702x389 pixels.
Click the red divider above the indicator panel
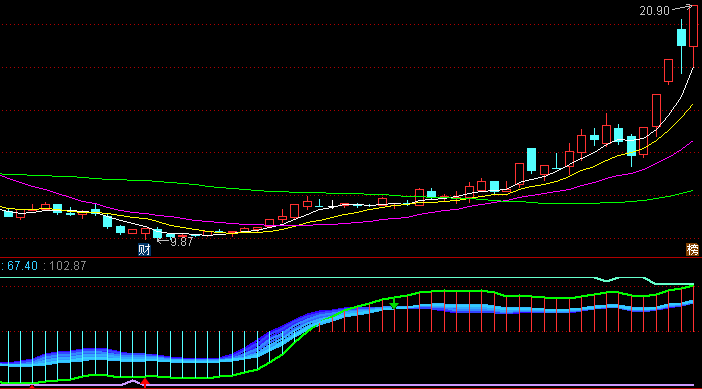coord(351,257)
